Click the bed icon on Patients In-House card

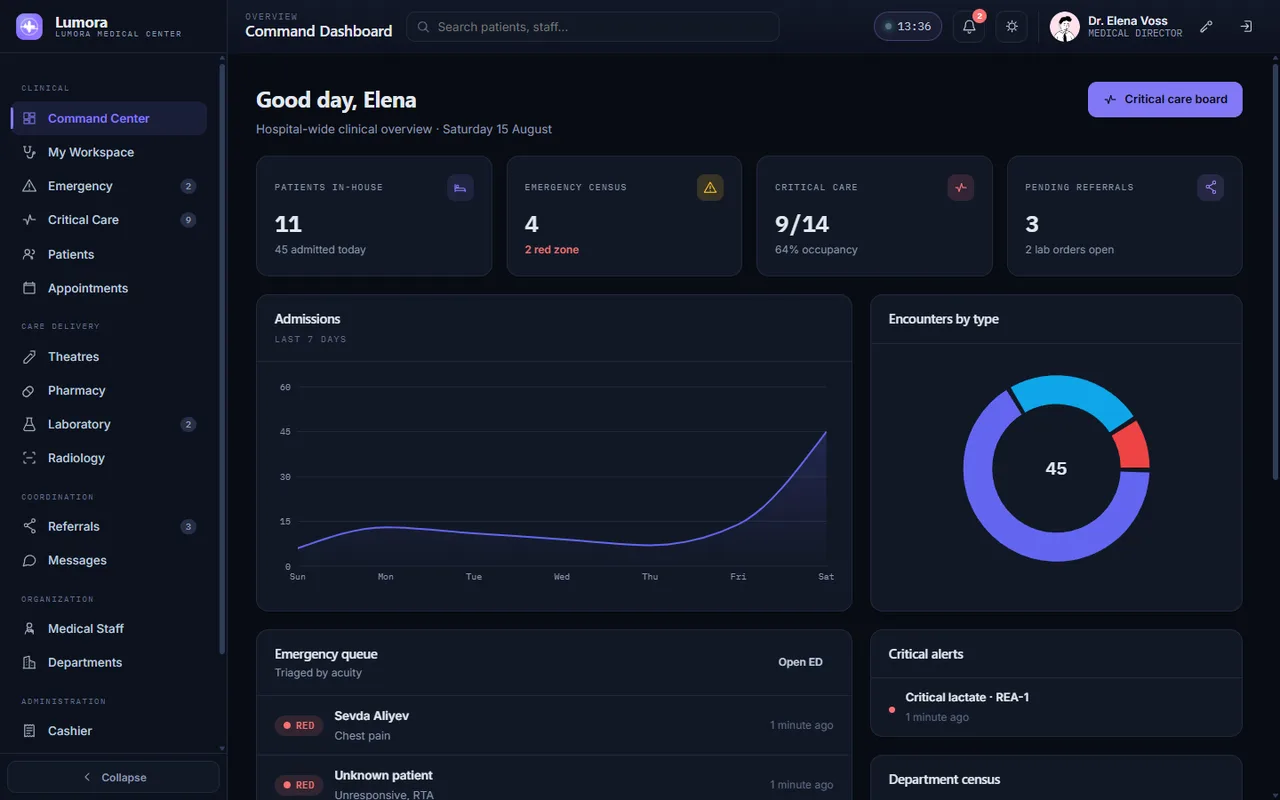click(x=460, y=187)
